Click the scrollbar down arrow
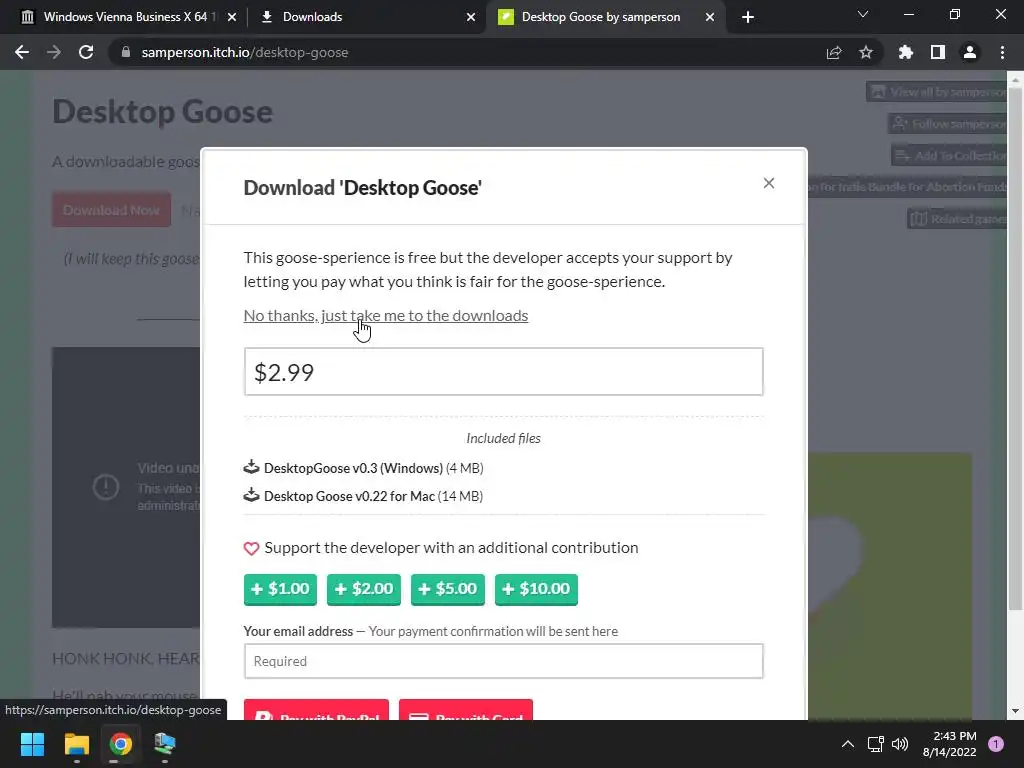The height and width of the screenshot is (768, 1024). (1016, 711)
